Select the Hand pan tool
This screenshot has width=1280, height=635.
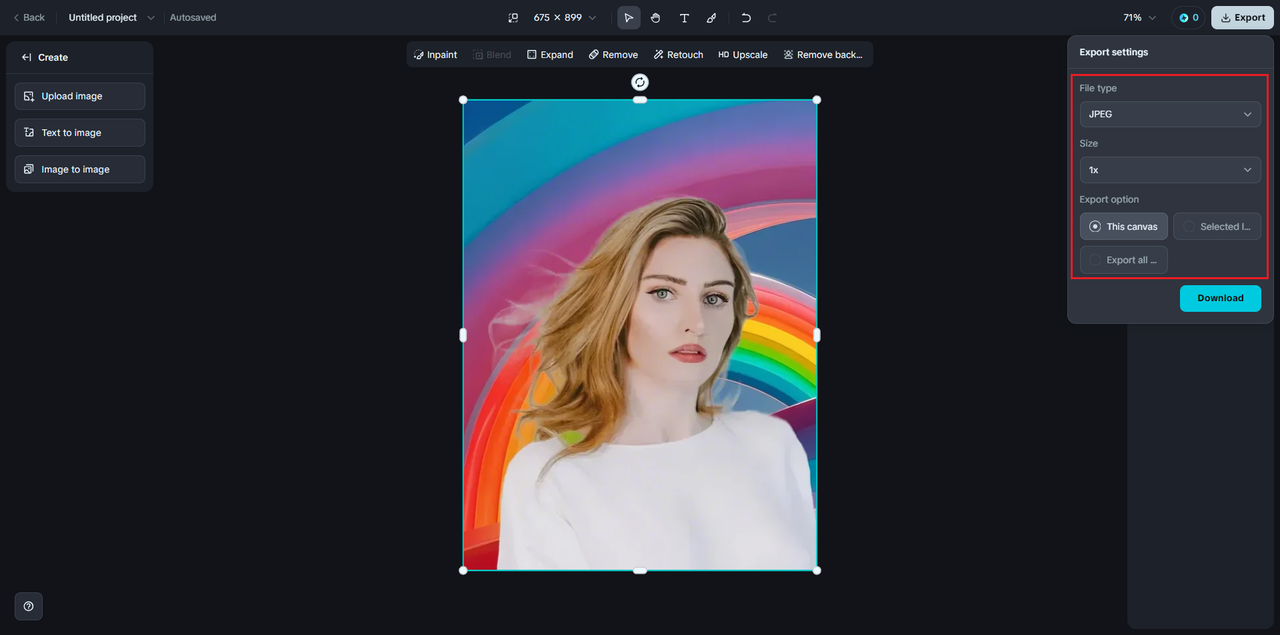click(x=656, y=18)
